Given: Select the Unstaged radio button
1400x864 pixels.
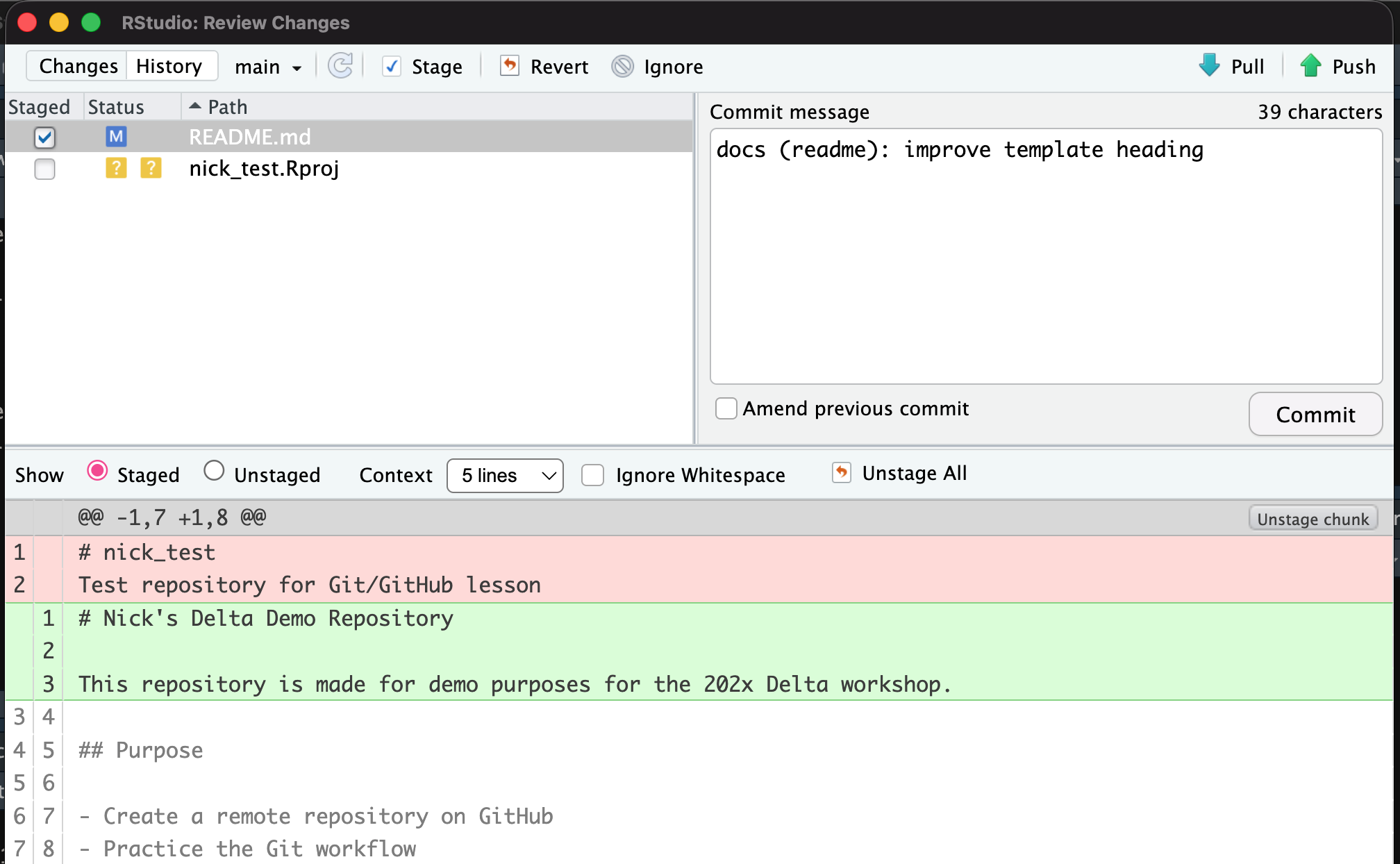Looking at the screenshot, I should pos(214,472).
